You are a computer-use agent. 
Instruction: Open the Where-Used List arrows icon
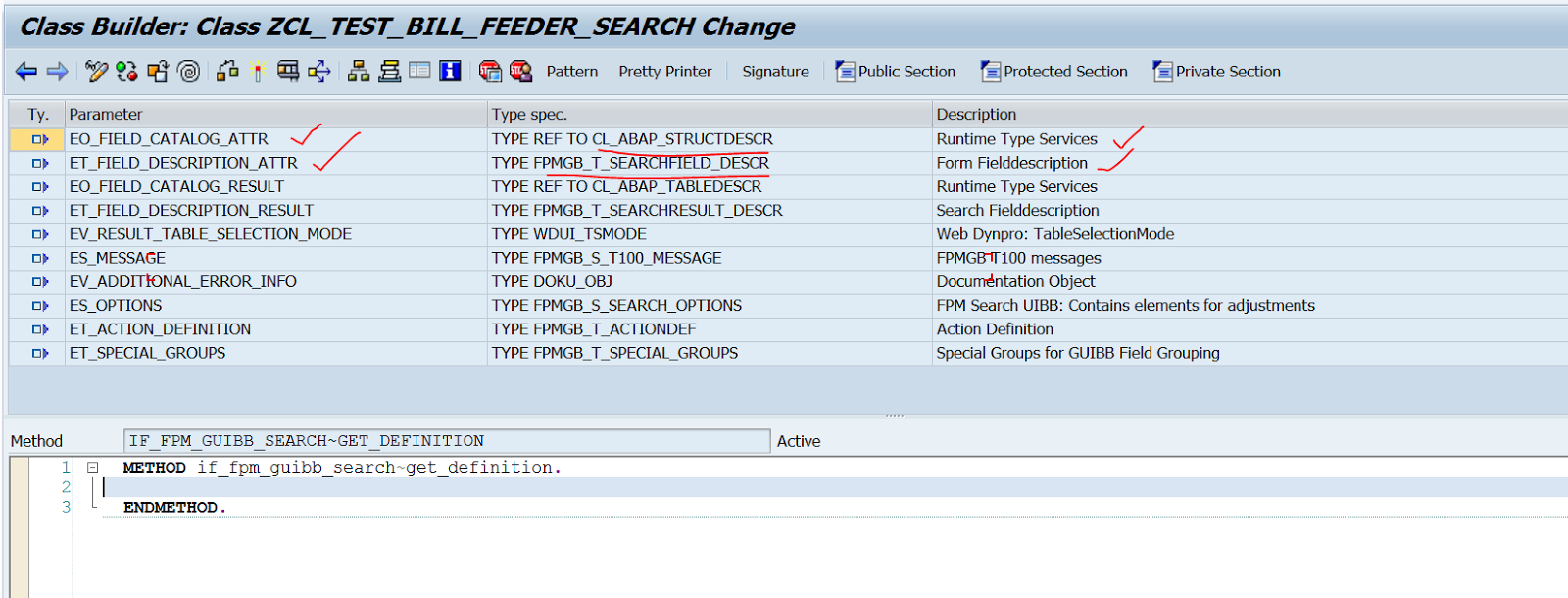click(x=319, y=72)
